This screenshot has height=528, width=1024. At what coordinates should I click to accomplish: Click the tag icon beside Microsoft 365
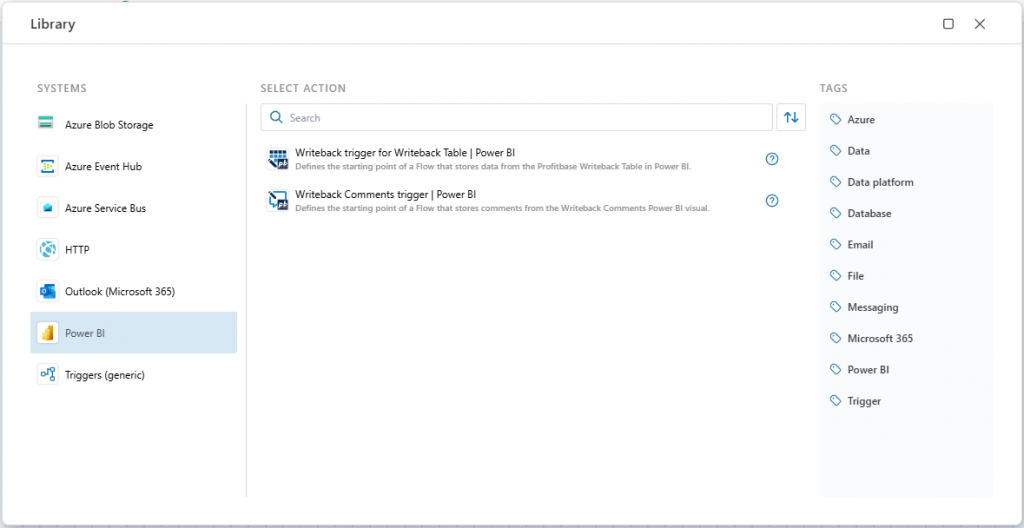835,338
